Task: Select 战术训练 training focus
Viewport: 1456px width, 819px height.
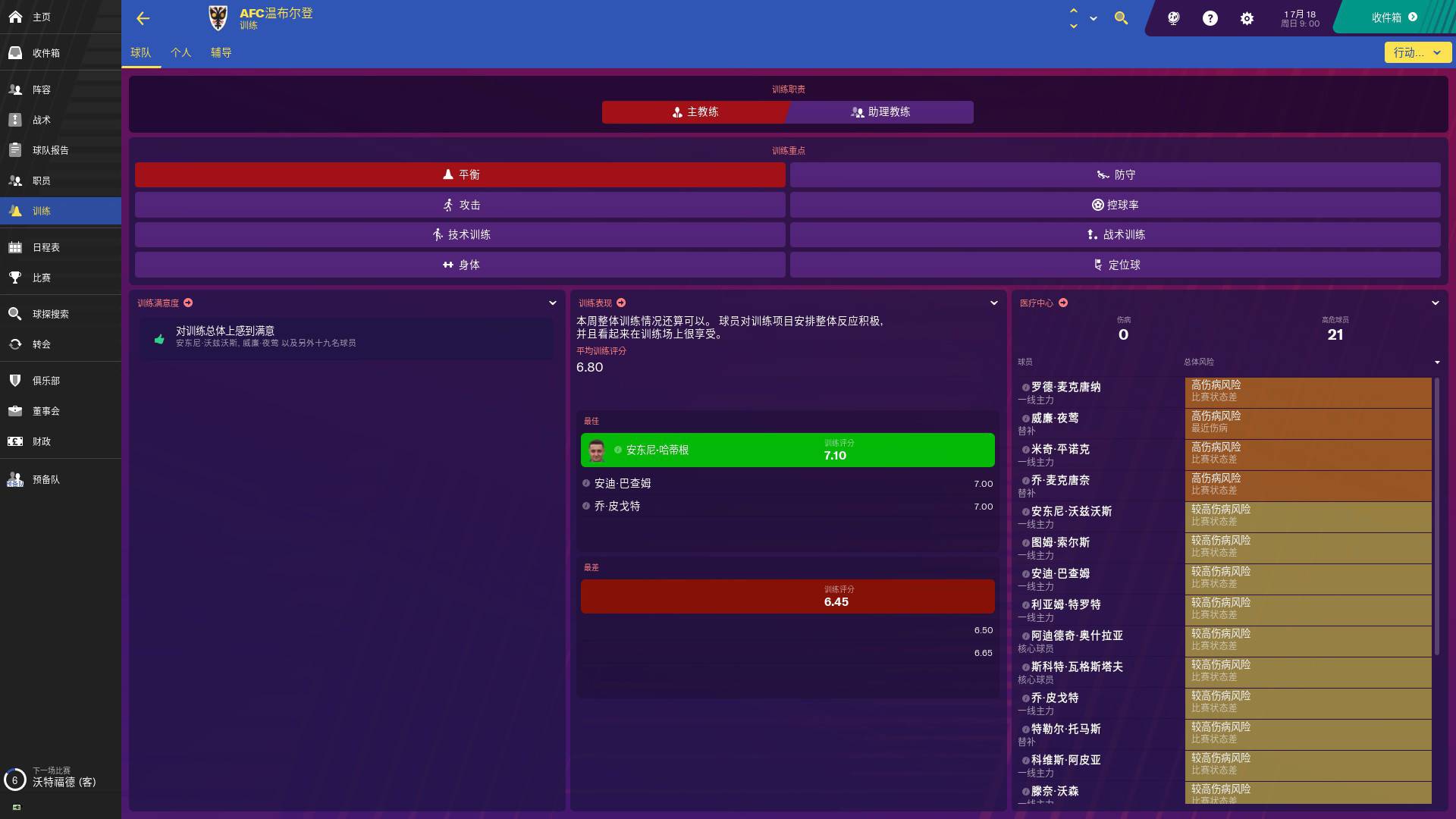Action: tap(1116, 235)
